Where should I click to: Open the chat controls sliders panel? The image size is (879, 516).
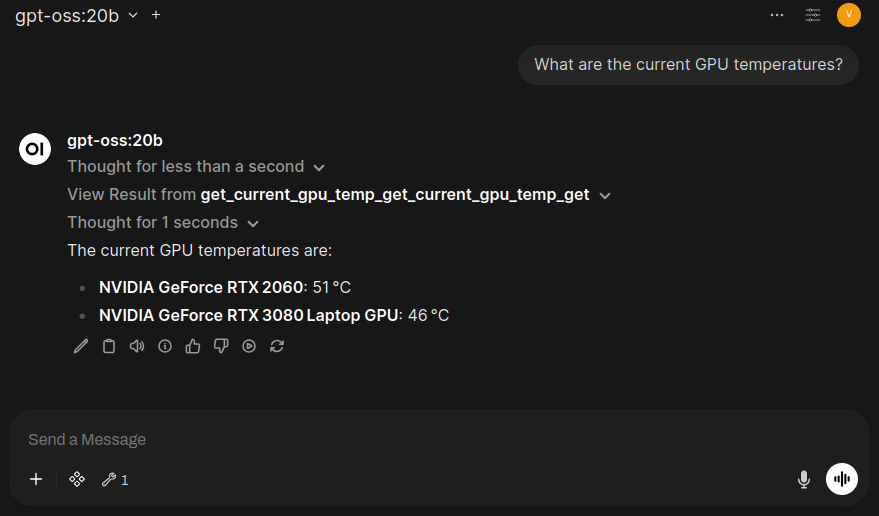tap(813, 15)
